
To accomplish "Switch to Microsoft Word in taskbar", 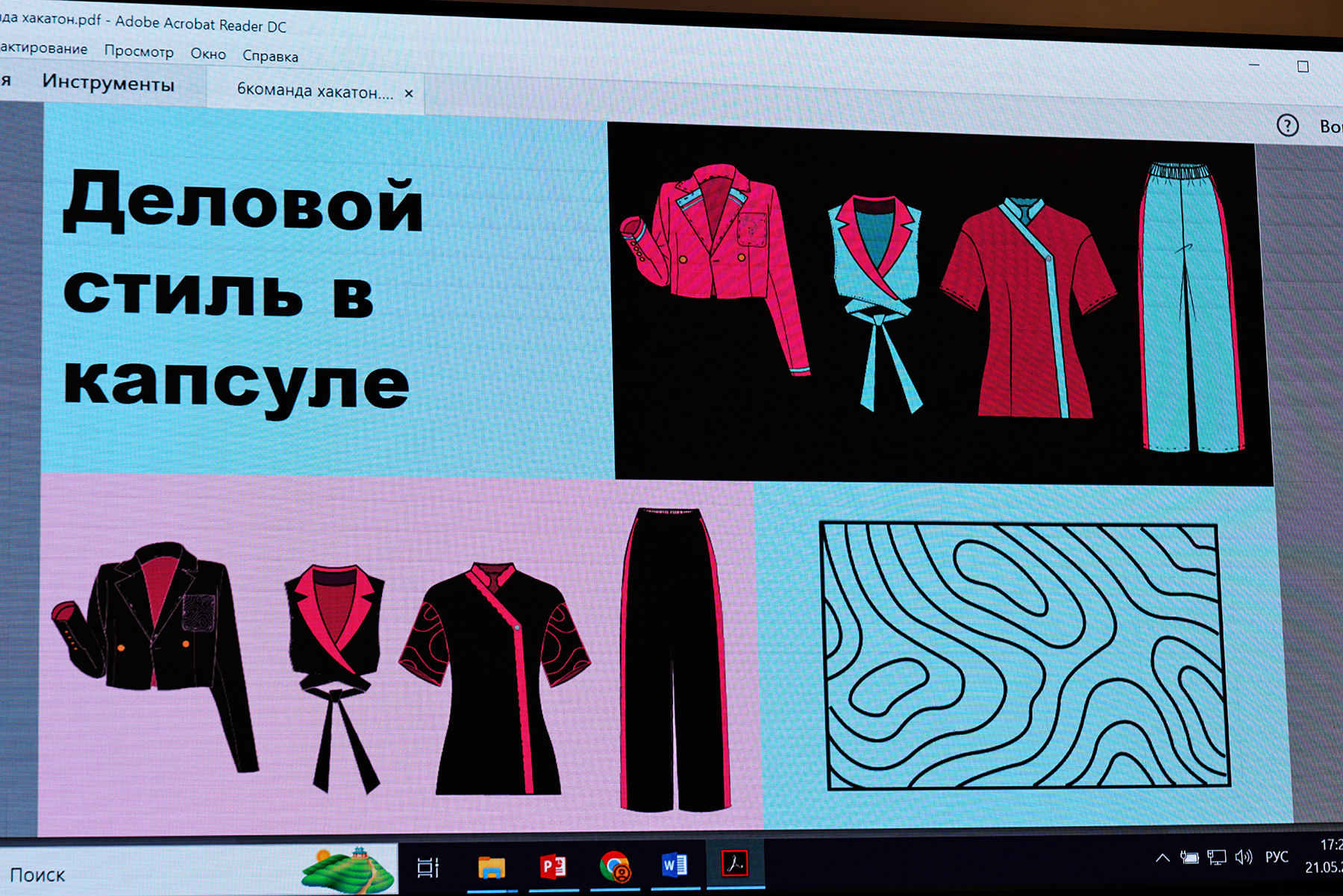I will 674,865.
